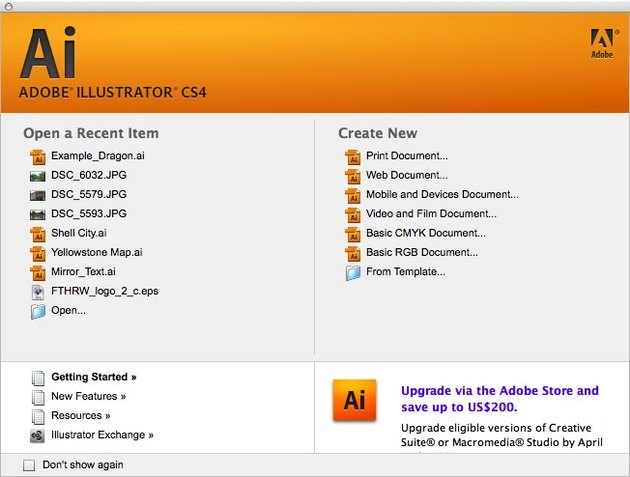Click the Ai icon beside Example_Dragon.ai

click(38, 157)
